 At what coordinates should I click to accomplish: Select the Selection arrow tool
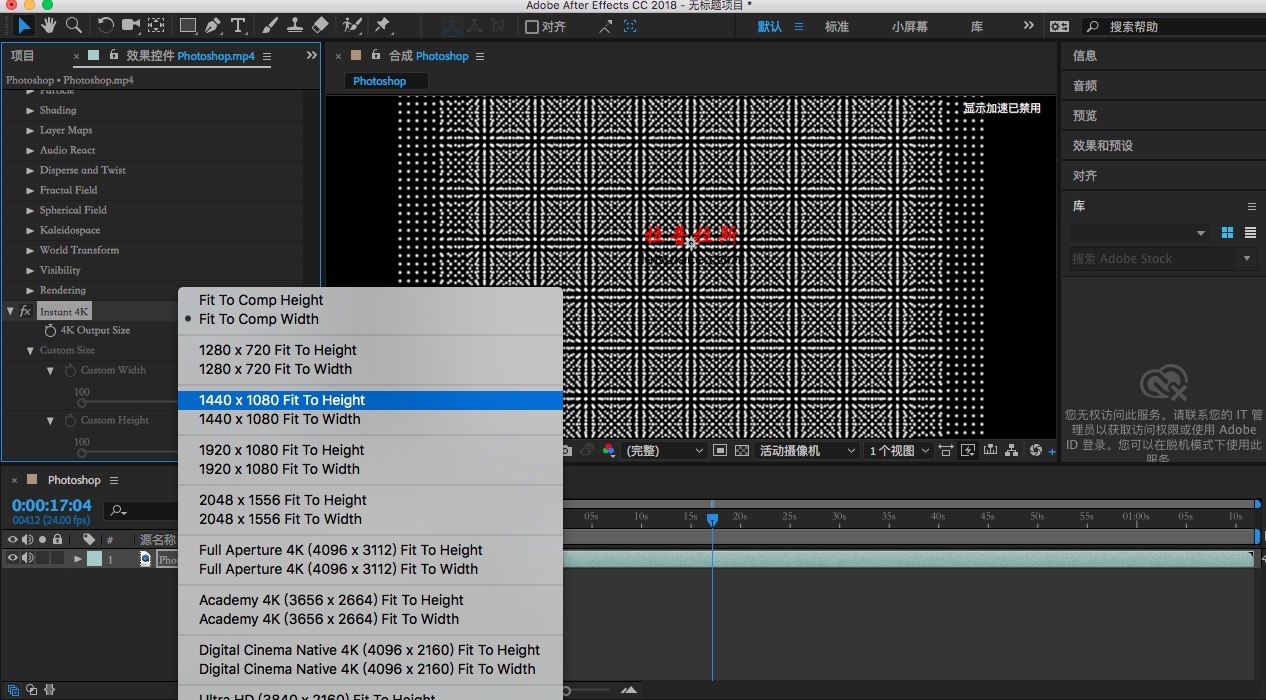24,25
